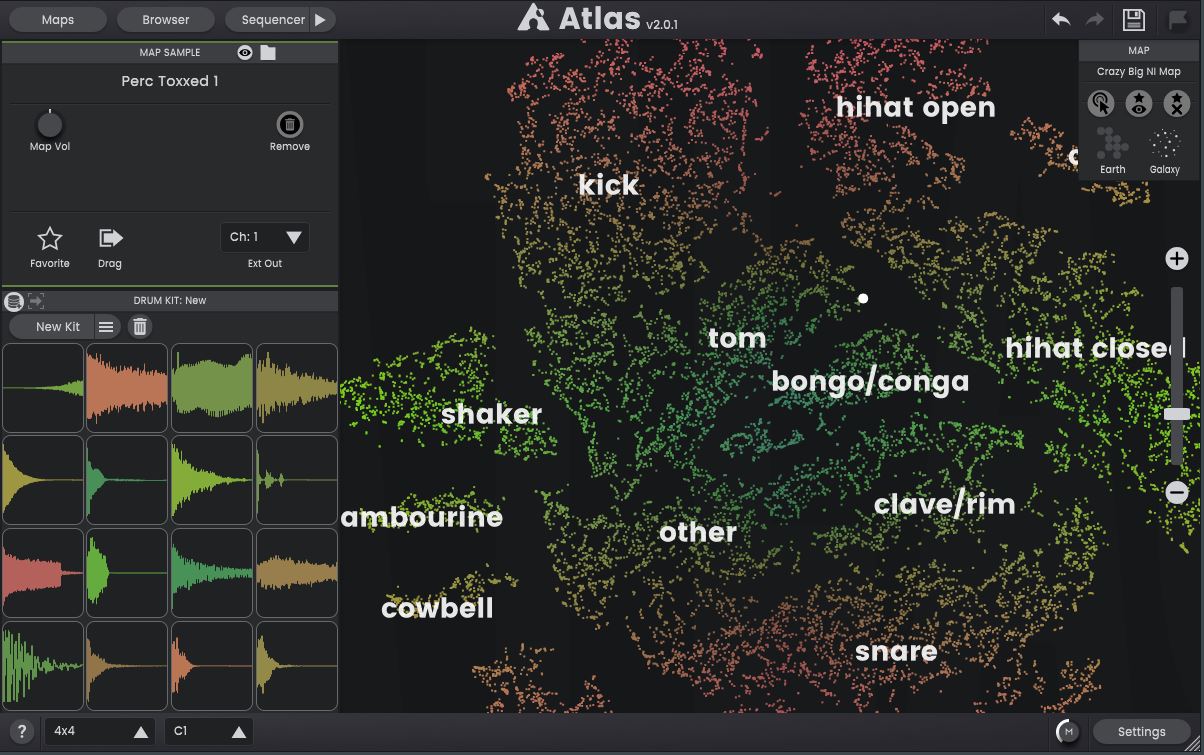Delete the drum kit with the trash icon
Viewport: 1204px width, 755px height.
click(140, 327)
